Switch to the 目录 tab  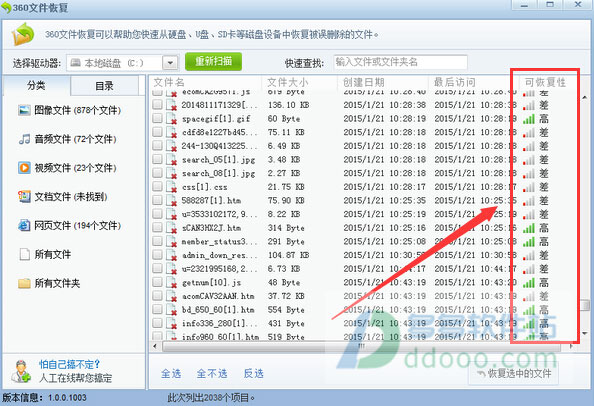(x=104, y=86)
